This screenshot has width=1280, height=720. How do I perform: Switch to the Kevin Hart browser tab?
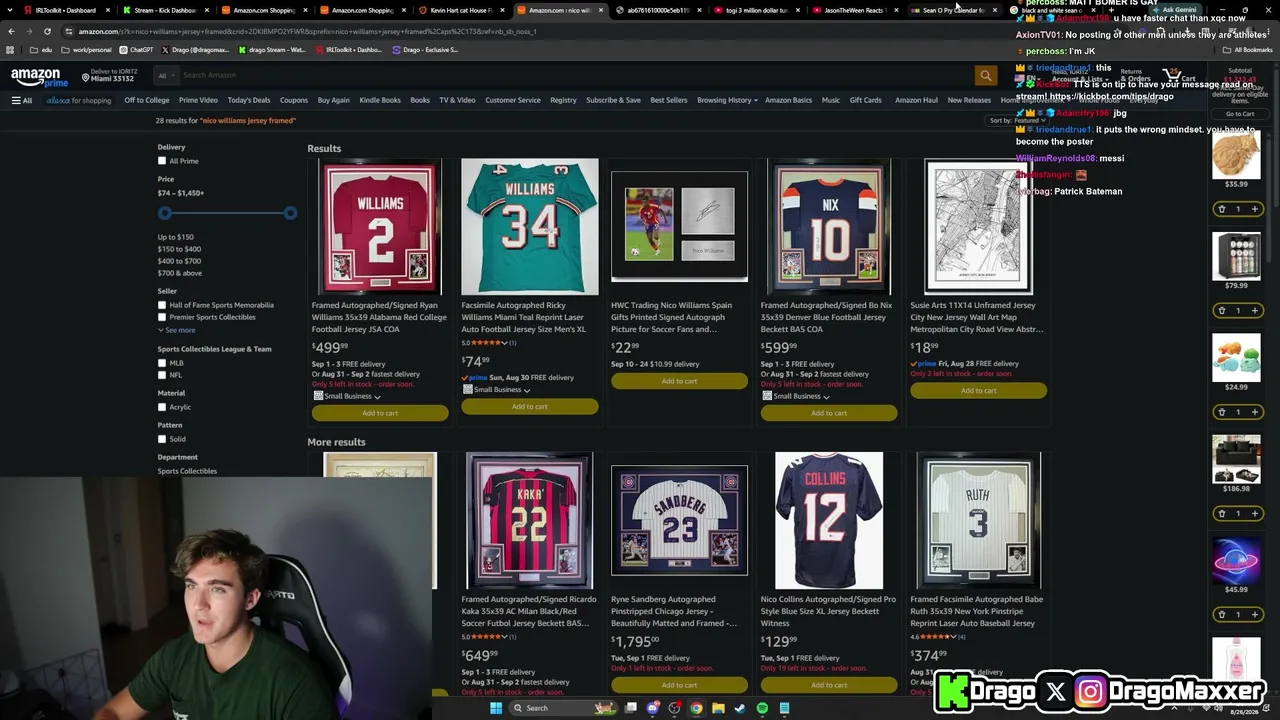[x=459, y=10]
